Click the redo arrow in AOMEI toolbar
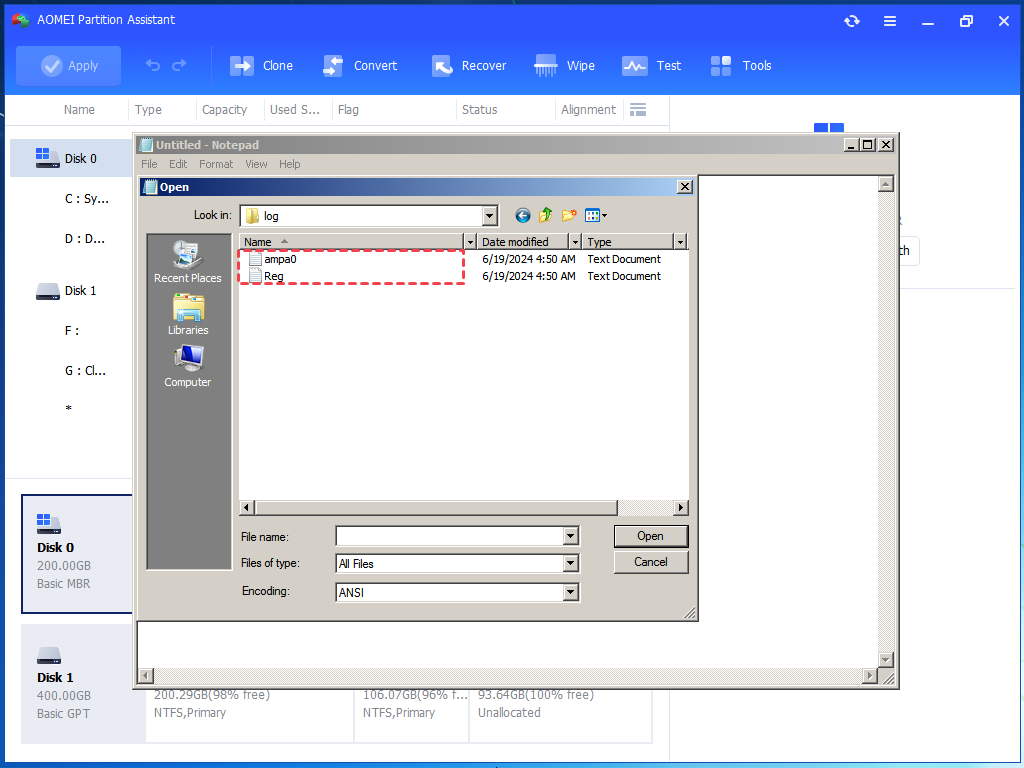The width and height of the screenshot is (1024, 768). tap(179, 65)
